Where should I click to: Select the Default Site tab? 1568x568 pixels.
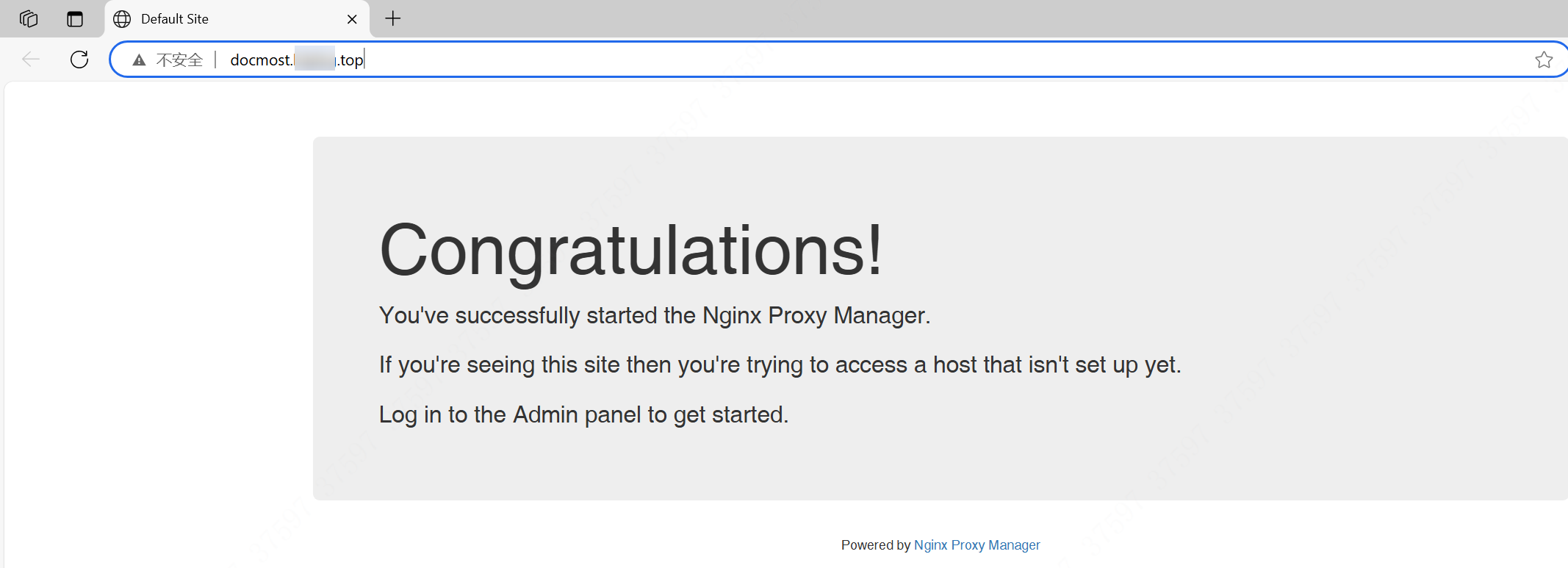click(x=237, y=19)
